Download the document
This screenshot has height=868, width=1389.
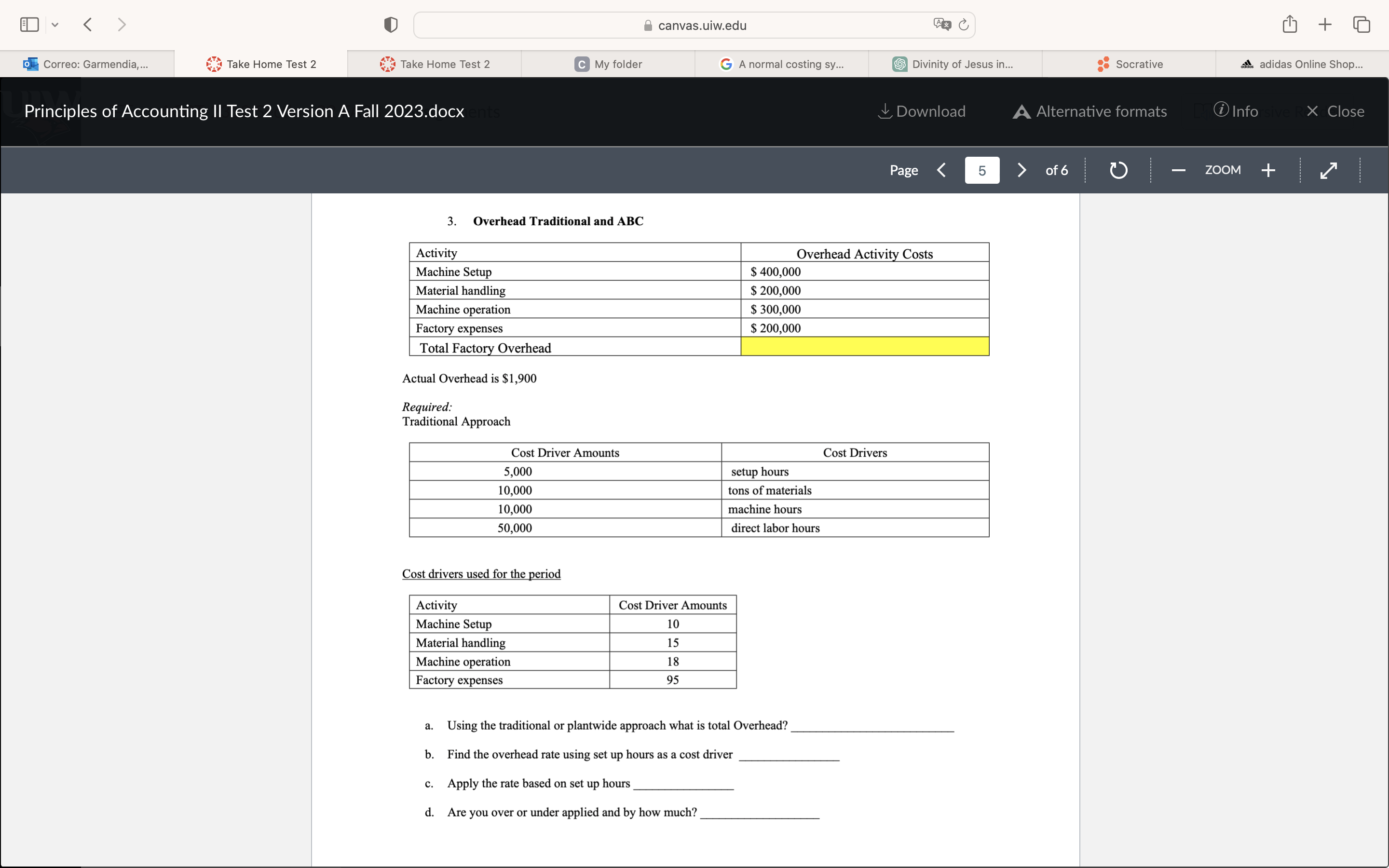click(x=922, y=111)
